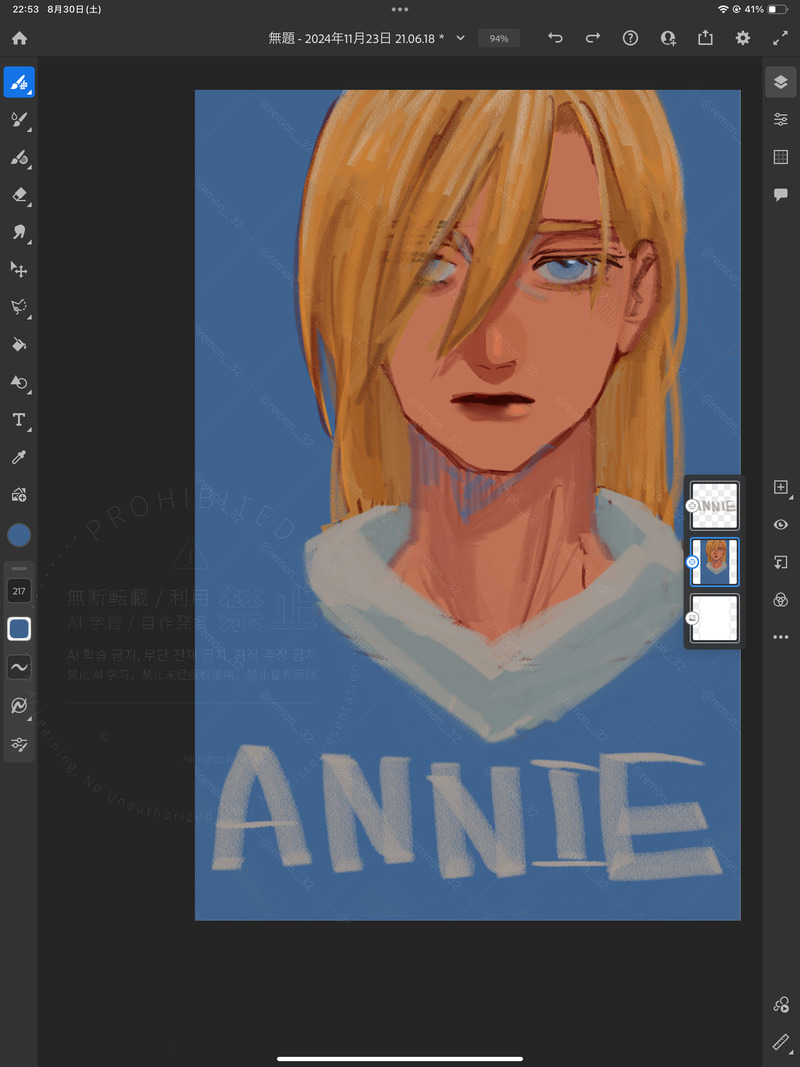
Task: Select the Paint Bucket fill tool
Action: click(x=19, y=345)
